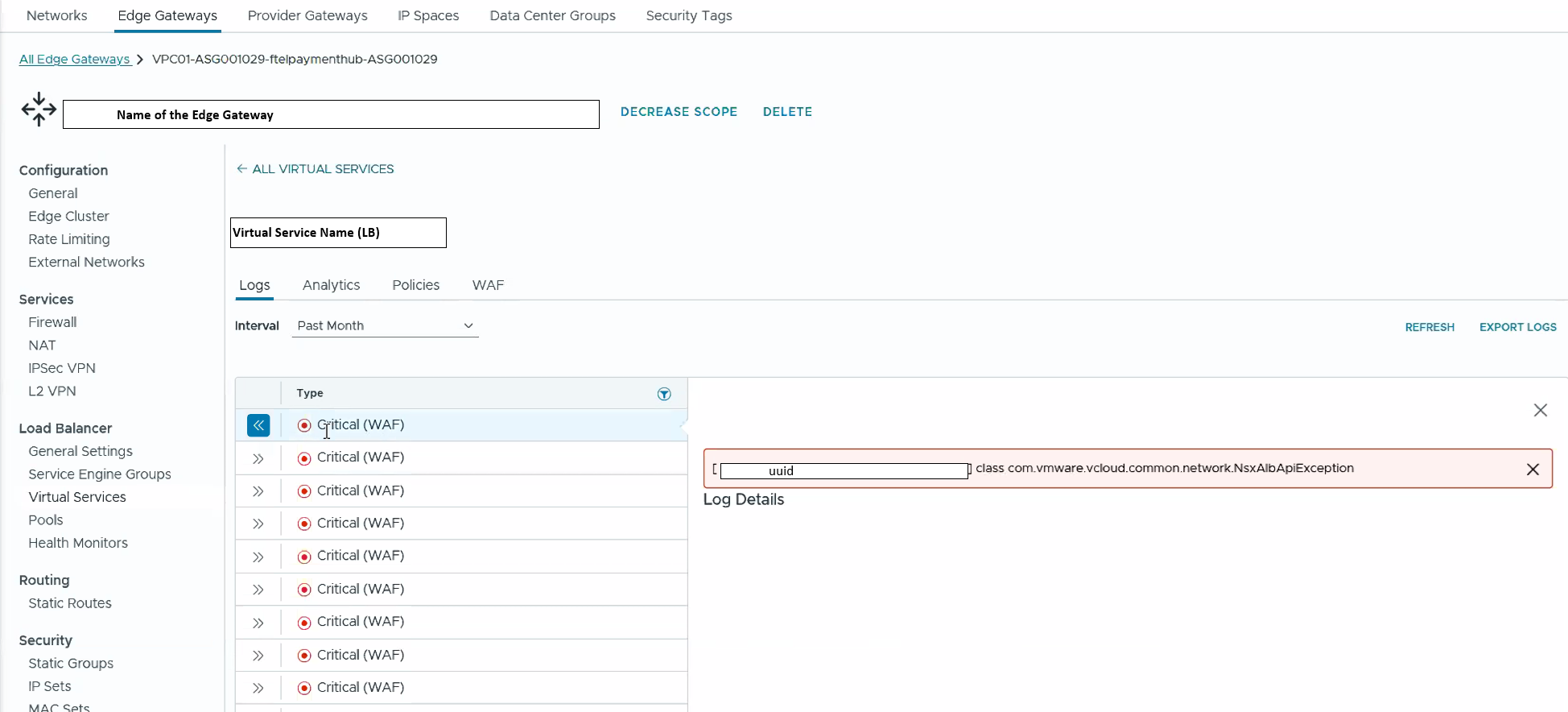Click the Type column filter icon

(664, 394)
